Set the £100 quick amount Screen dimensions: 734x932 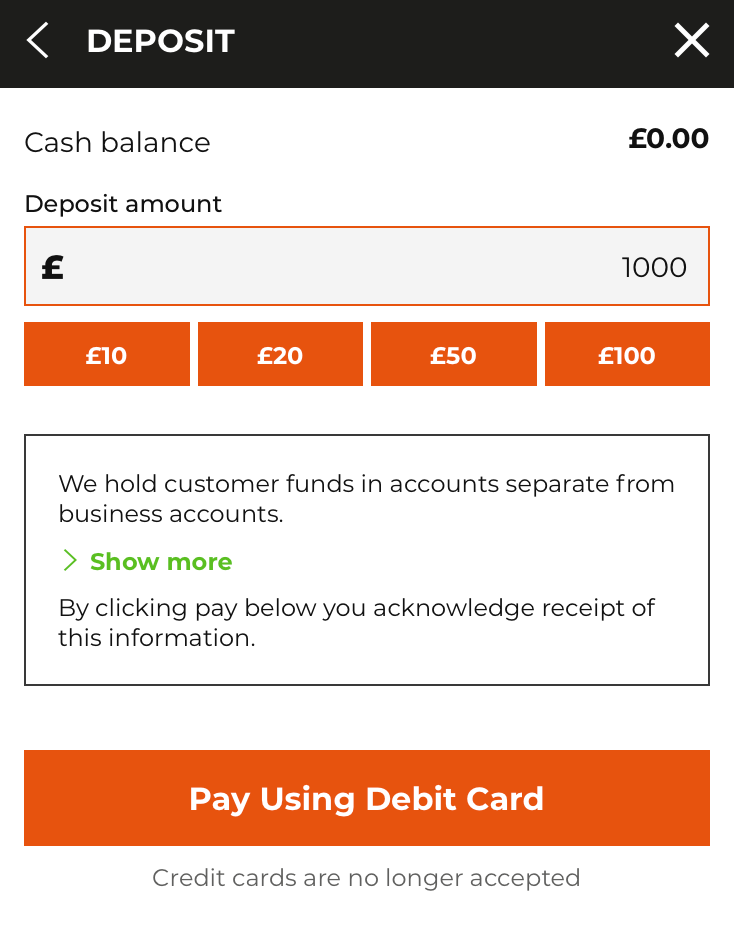(x=627, y=354)
